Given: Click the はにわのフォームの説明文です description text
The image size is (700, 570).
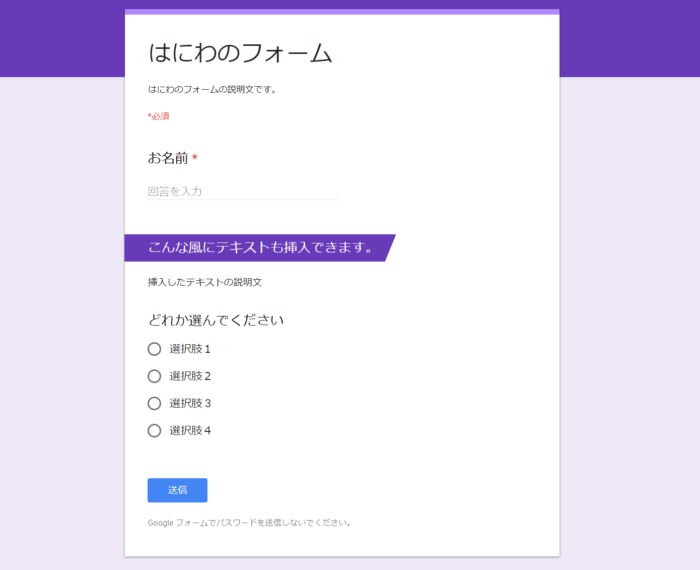Looking at the screenshot, I should [x=212, y=89].
